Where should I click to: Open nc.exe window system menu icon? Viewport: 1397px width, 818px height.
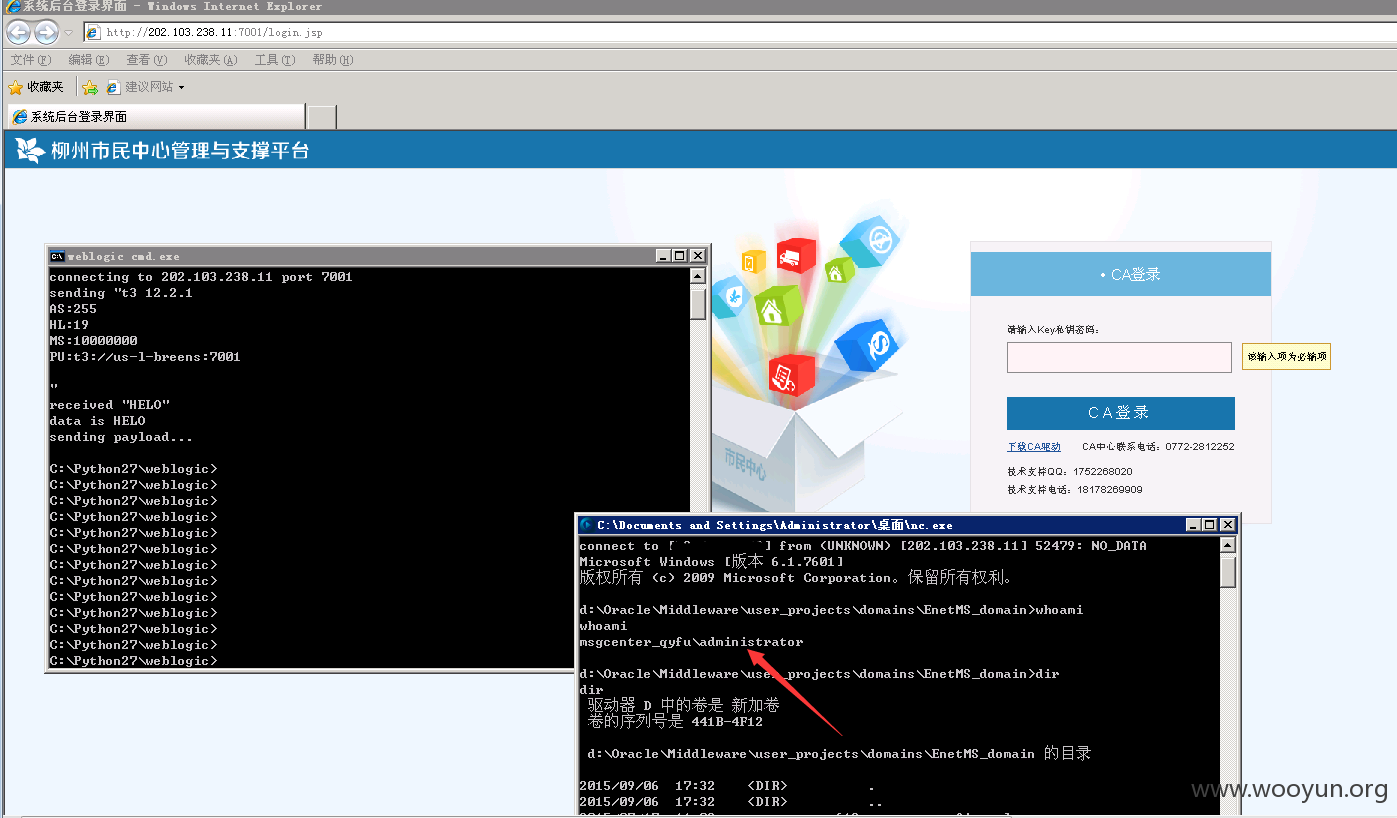(586, 524)
